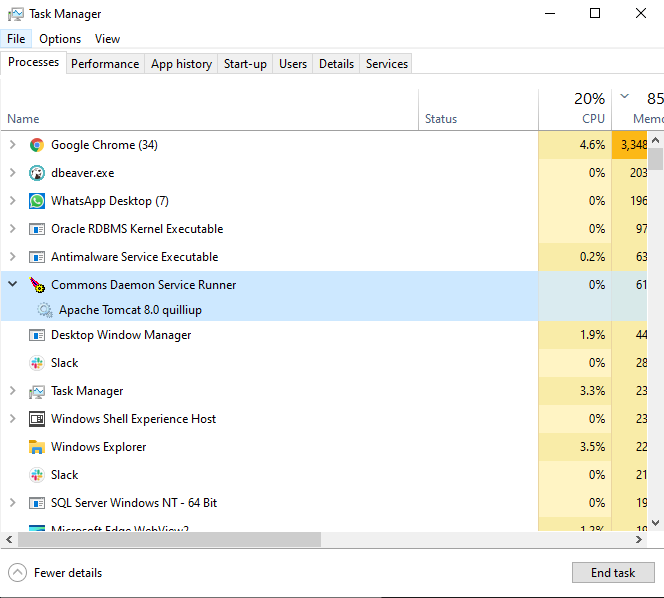Switch to the Users tab
Image resolution: width=664 pixels, height=598 pixels.
click(293, 64)
